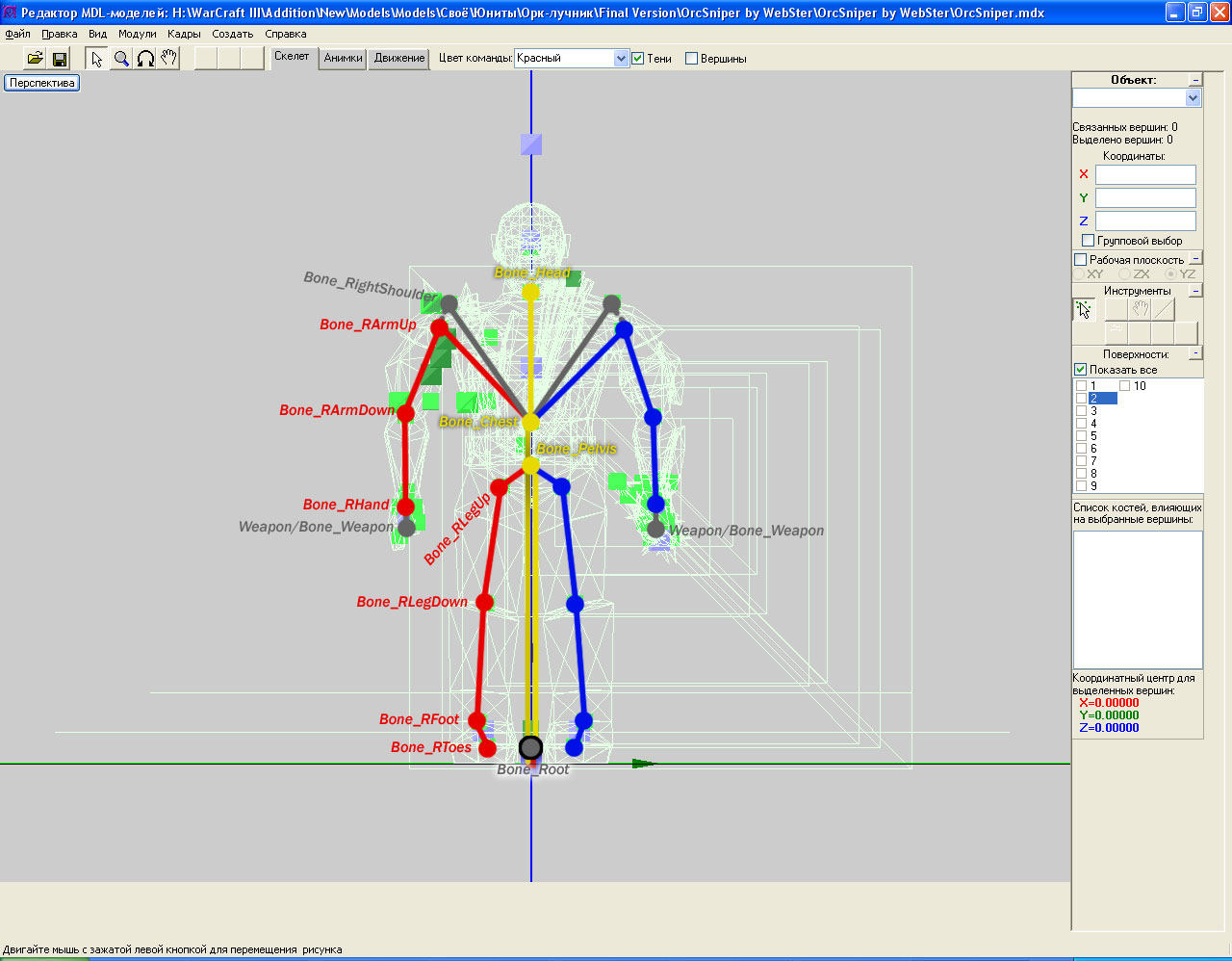Click the Y coordinate input field

click(x=1145, y=197)
